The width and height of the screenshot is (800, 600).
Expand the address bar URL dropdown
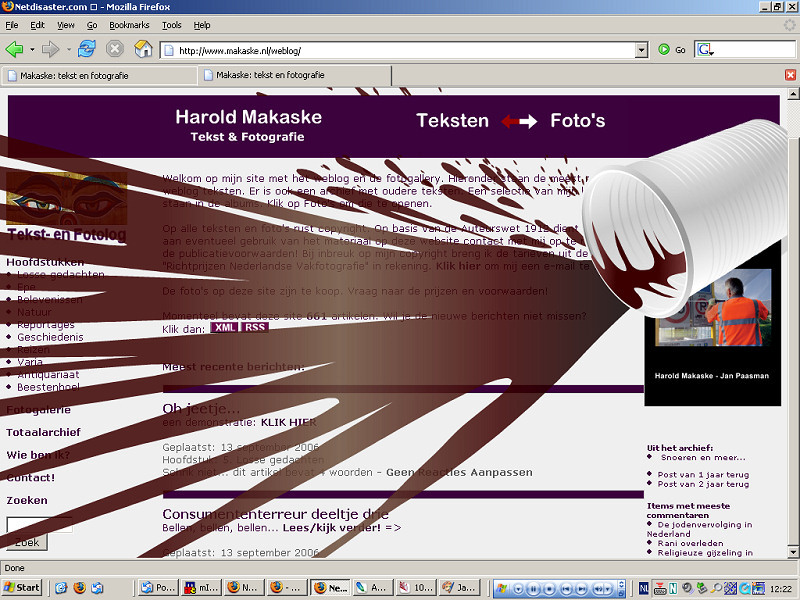[641, 49]
